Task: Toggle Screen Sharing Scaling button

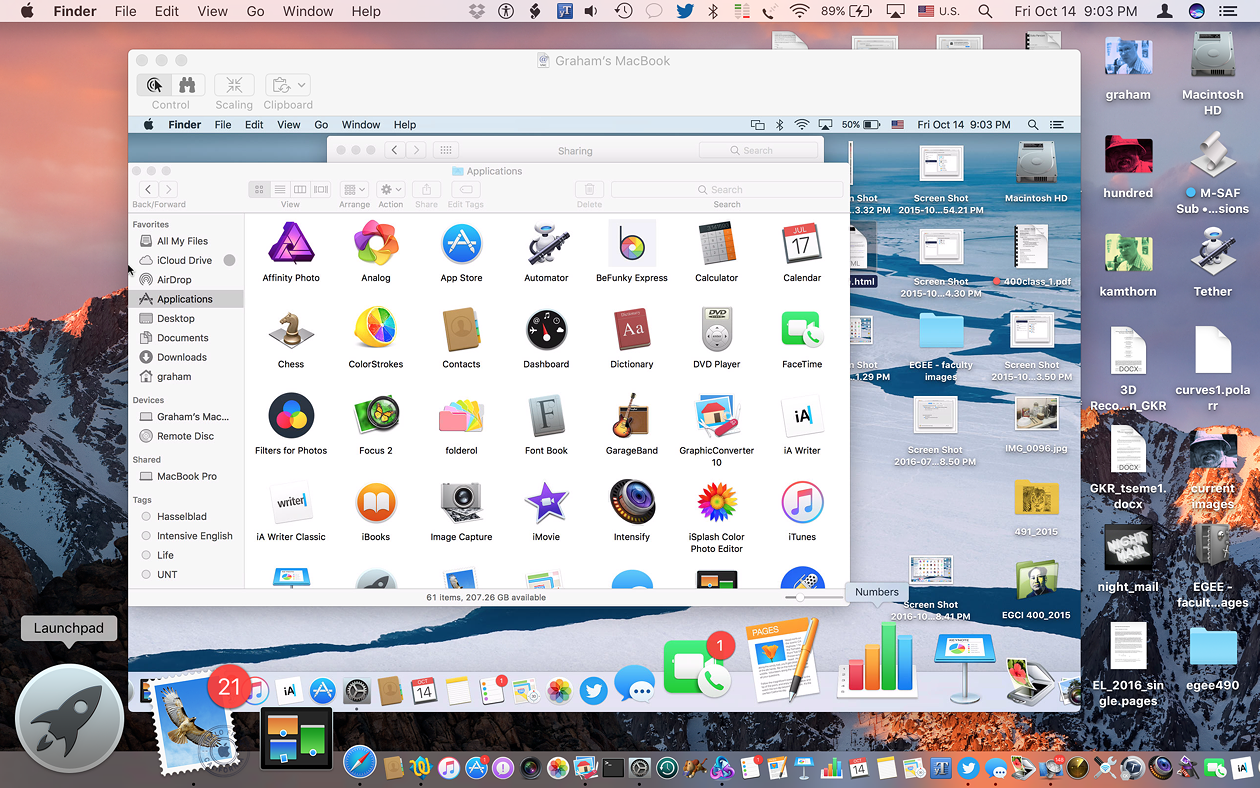Action: coord(234,86)
